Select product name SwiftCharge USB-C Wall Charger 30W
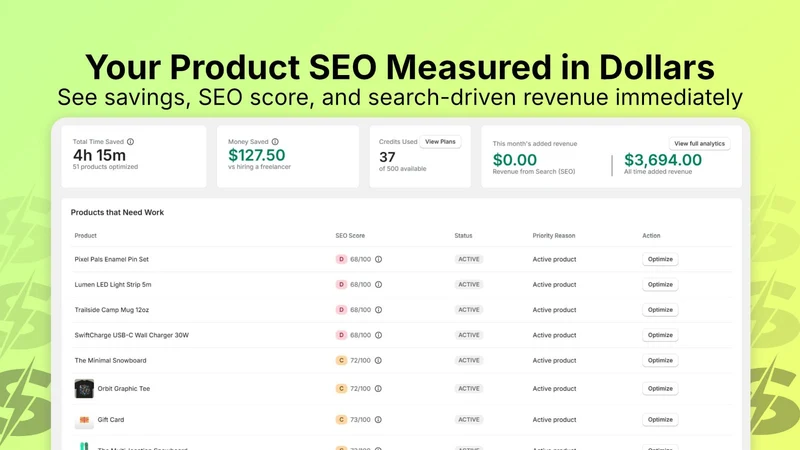Image resolution: width=800 pixels, height=450 pixels. pos(132,335)
